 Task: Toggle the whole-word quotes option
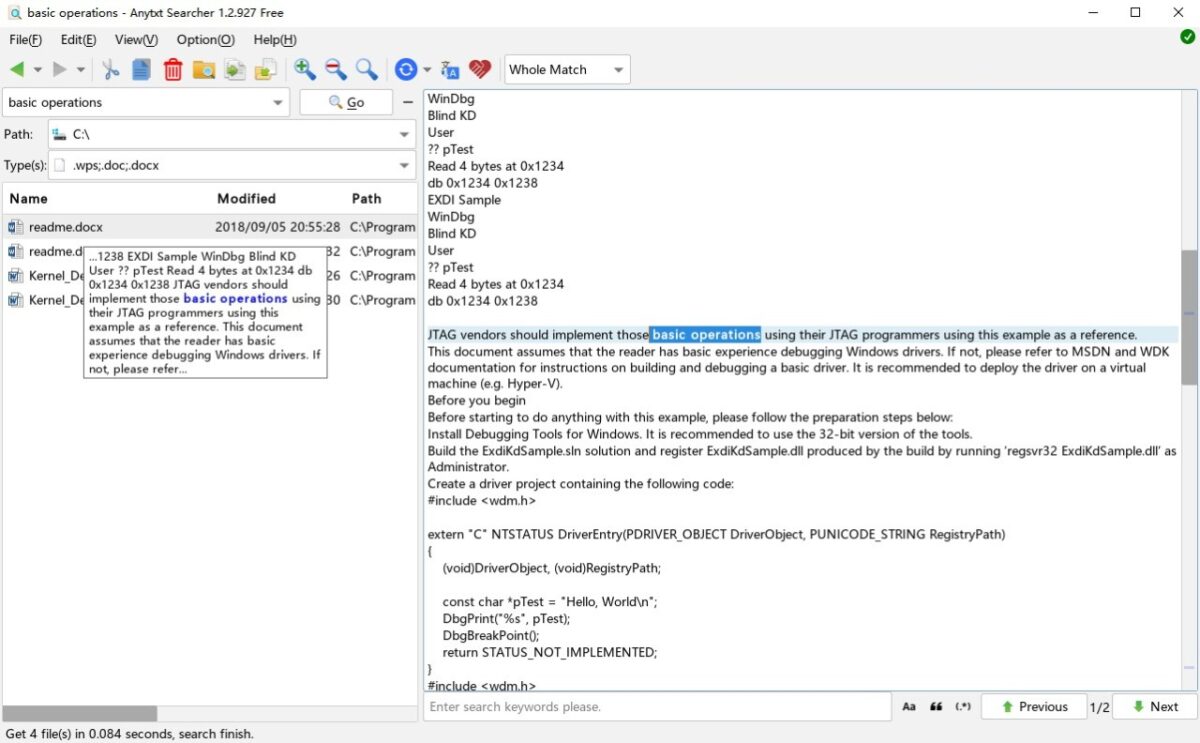pos(936,707)
